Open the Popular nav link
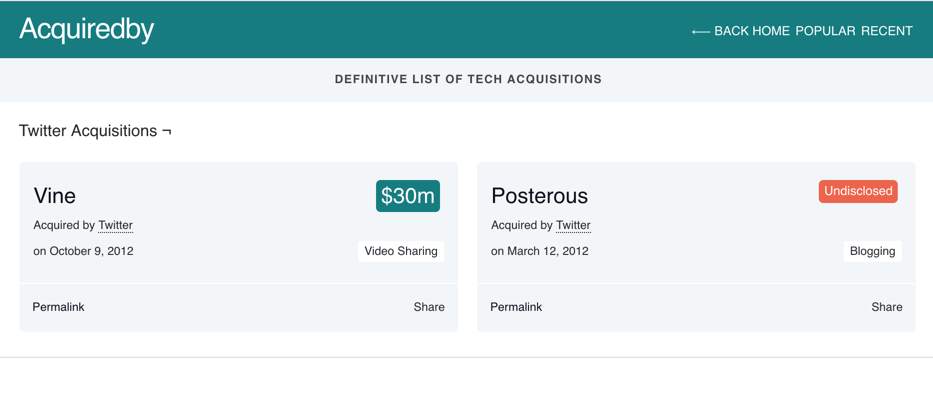The image size is (933, 410). pyautogui.click(x=825, y=31)
